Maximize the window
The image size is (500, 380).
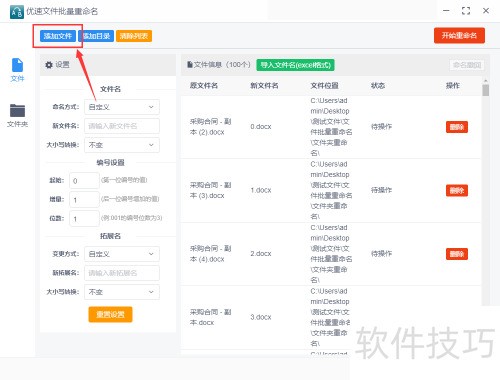pos(466,11)
